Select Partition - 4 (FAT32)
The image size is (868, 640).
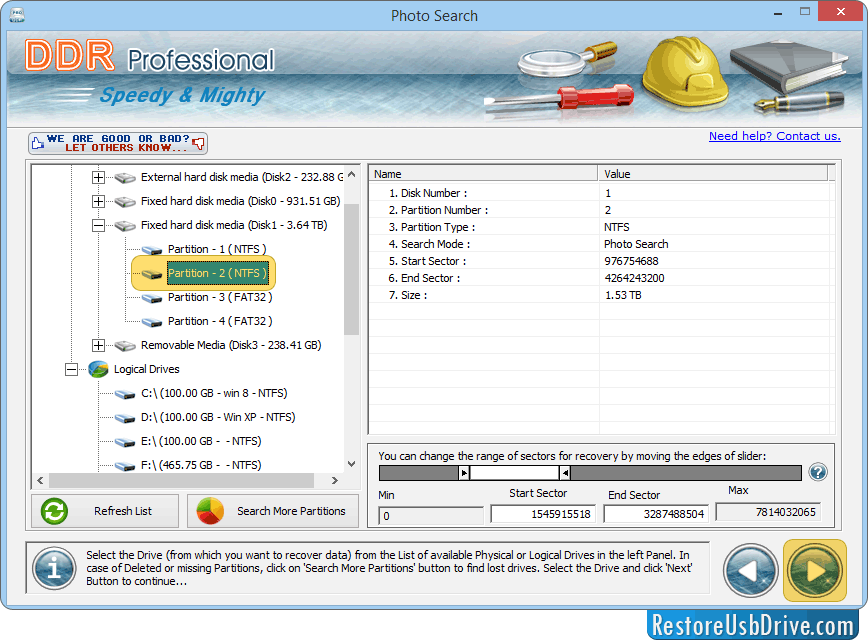[x=220, y=321]
